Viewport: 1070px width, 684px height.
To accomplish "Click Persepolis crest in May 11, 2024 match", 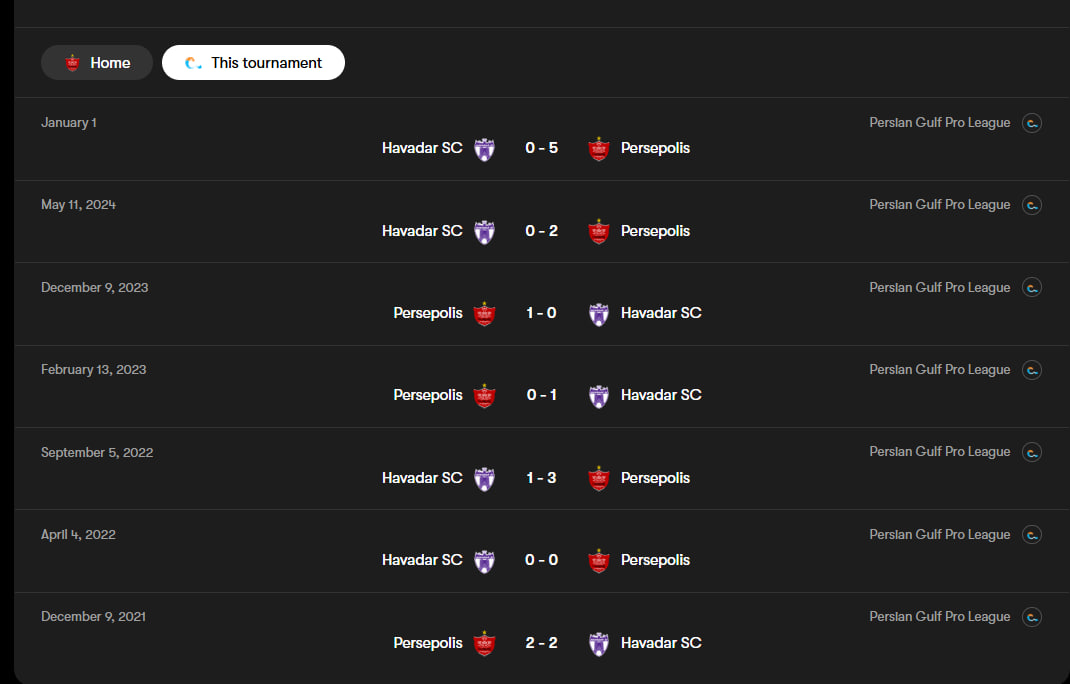I will pos(598,231).
